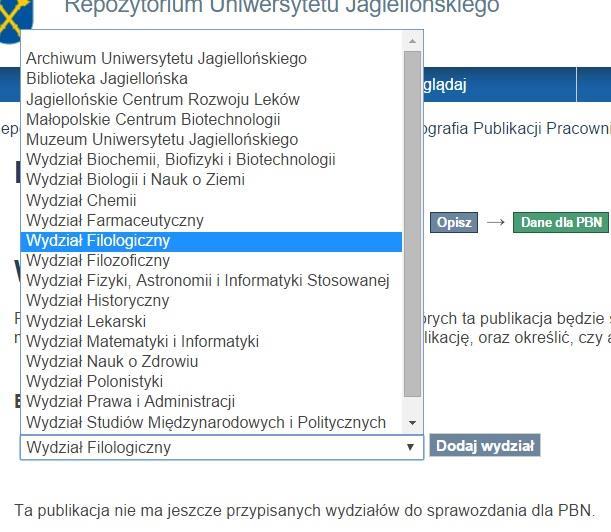The width and height of the screenshot is (611, 532).
Task: Choose Wydział Filozoficzny
Action: pos(211,261)
